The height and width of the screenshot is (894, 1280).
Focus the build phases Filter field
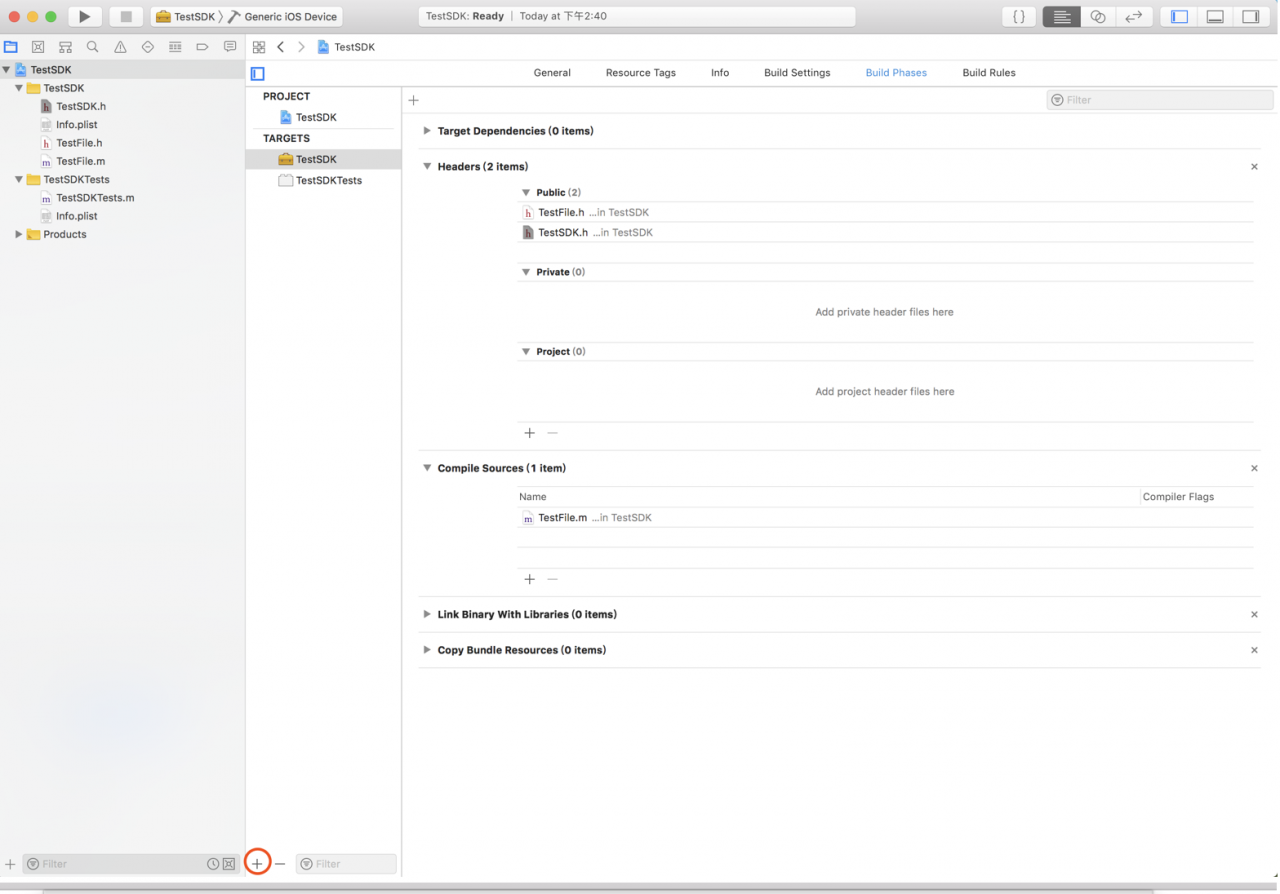(x=1160, y=100)
